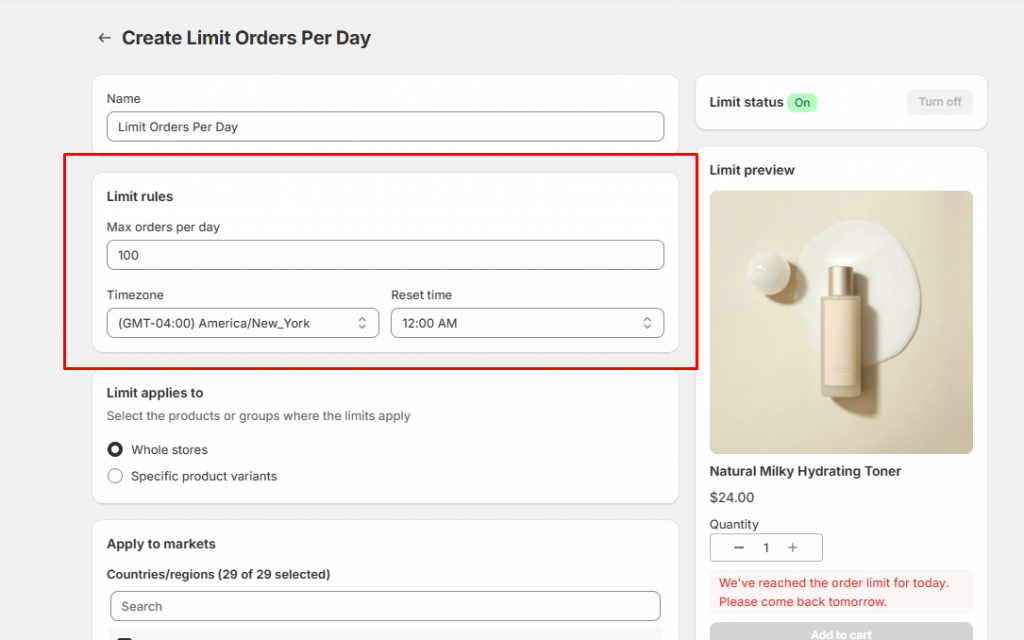This screenshot has width=1024, height=640.
Task: Click the Whole stores label text
Action: [169, 450]
